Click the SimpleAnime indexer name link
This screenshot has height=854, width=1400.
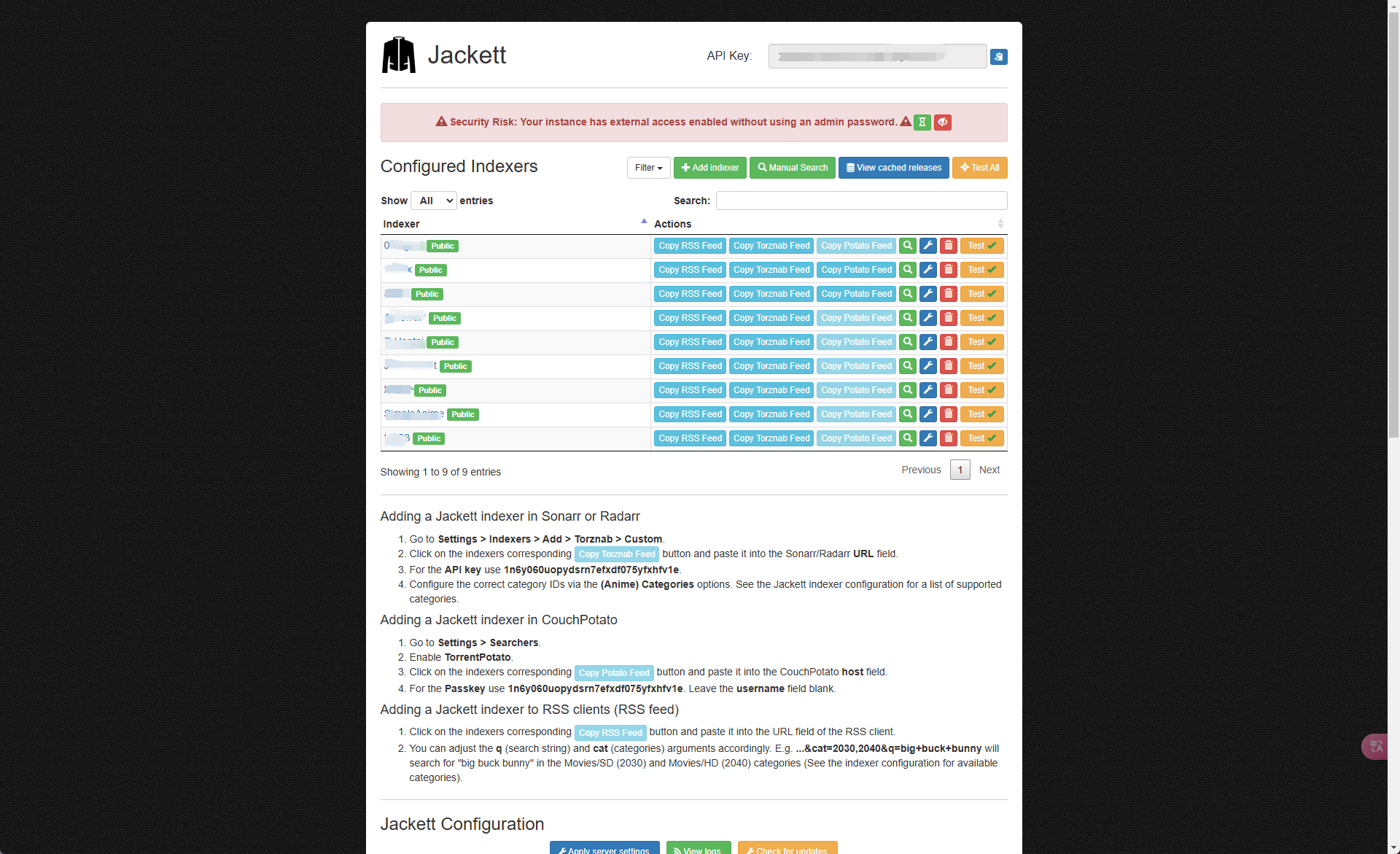point(414,414)
